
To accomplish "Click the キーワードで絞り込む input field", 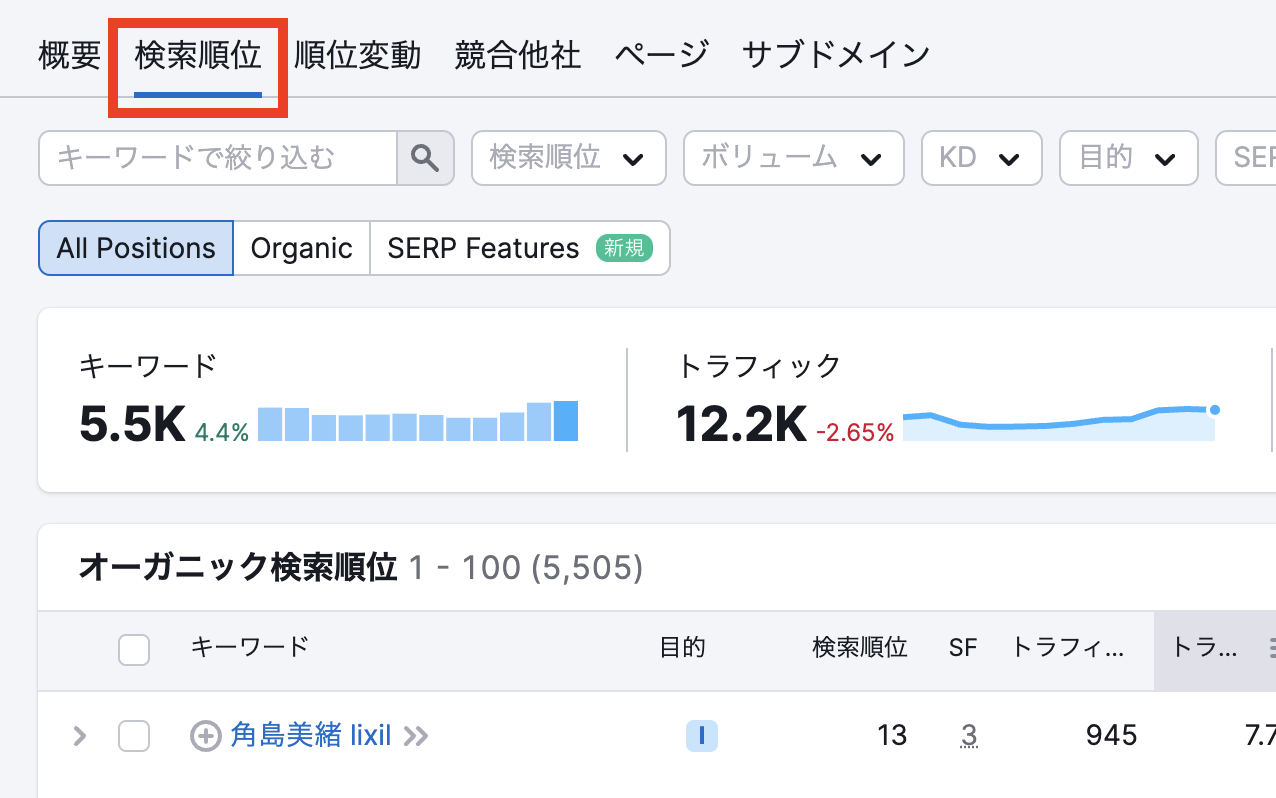I will [216, 158].
